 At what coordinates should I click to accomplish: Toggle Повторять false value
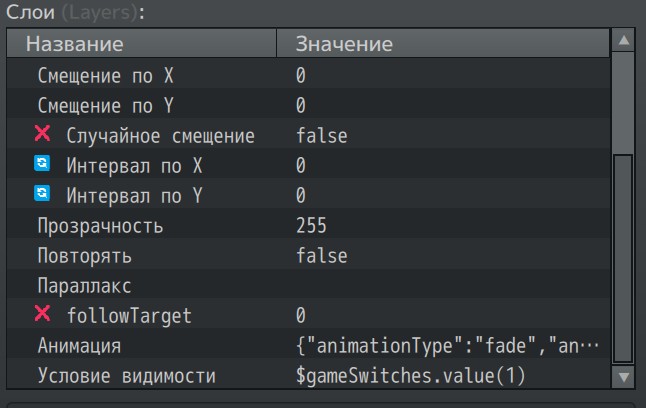click(x=322, y=256)
